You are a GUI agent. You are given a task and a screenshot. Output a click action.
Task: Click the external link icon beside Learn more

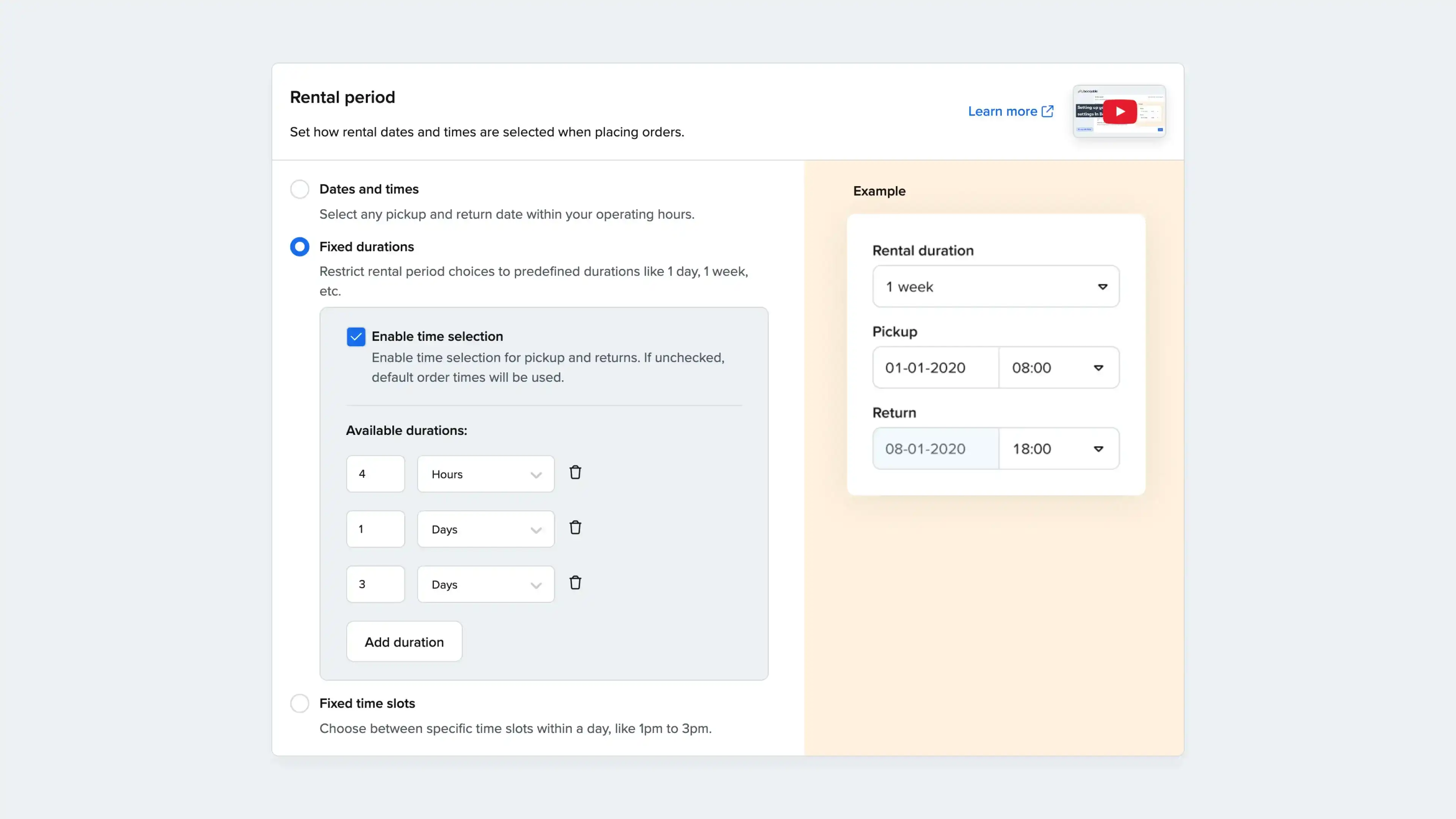[x=1048, y=111]
